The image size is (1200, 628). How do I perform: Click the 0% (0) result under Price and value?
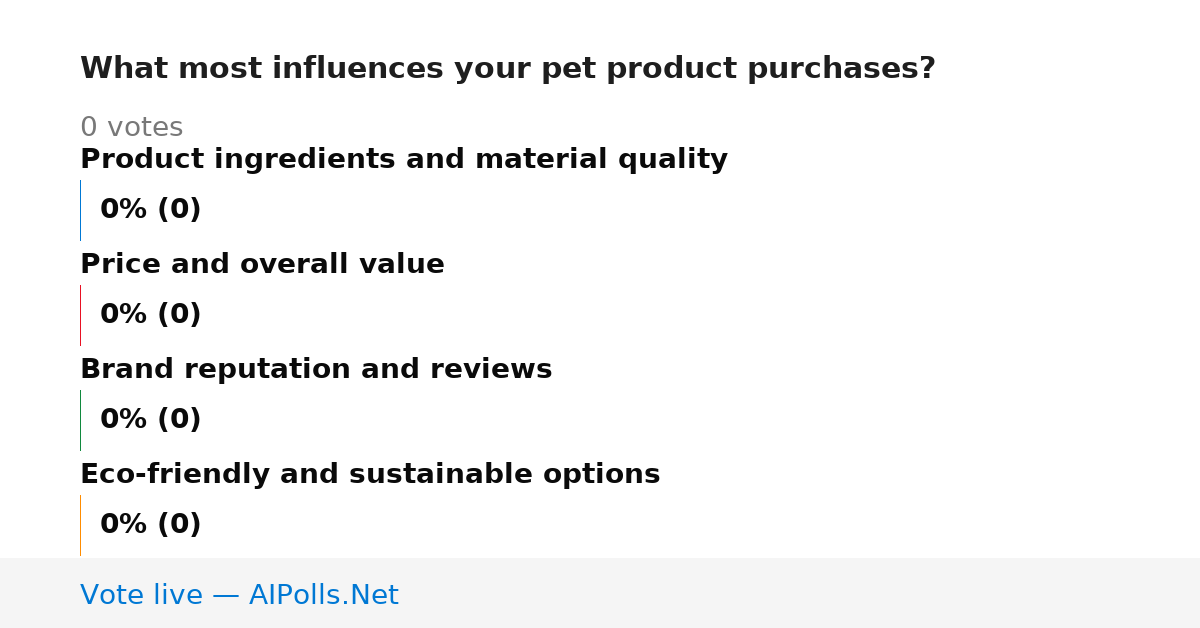click(x=151, y=315)
